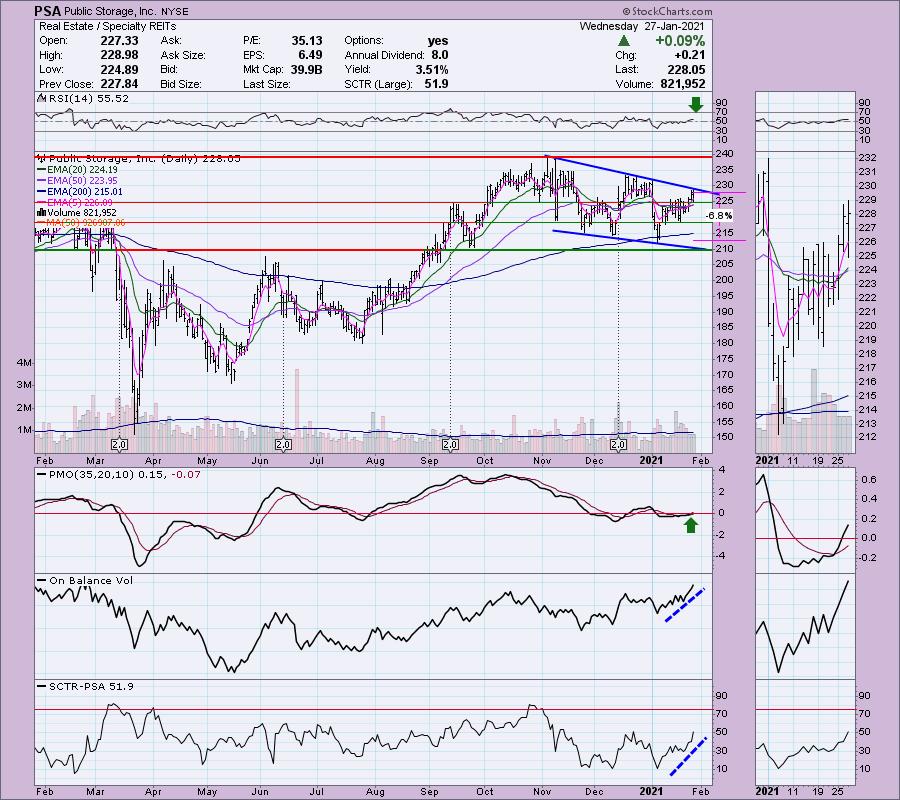Image resolution: width=900 pixels, height=800 pixels.
Task: Click the Options value yes
Action: (x=438, y=41)
